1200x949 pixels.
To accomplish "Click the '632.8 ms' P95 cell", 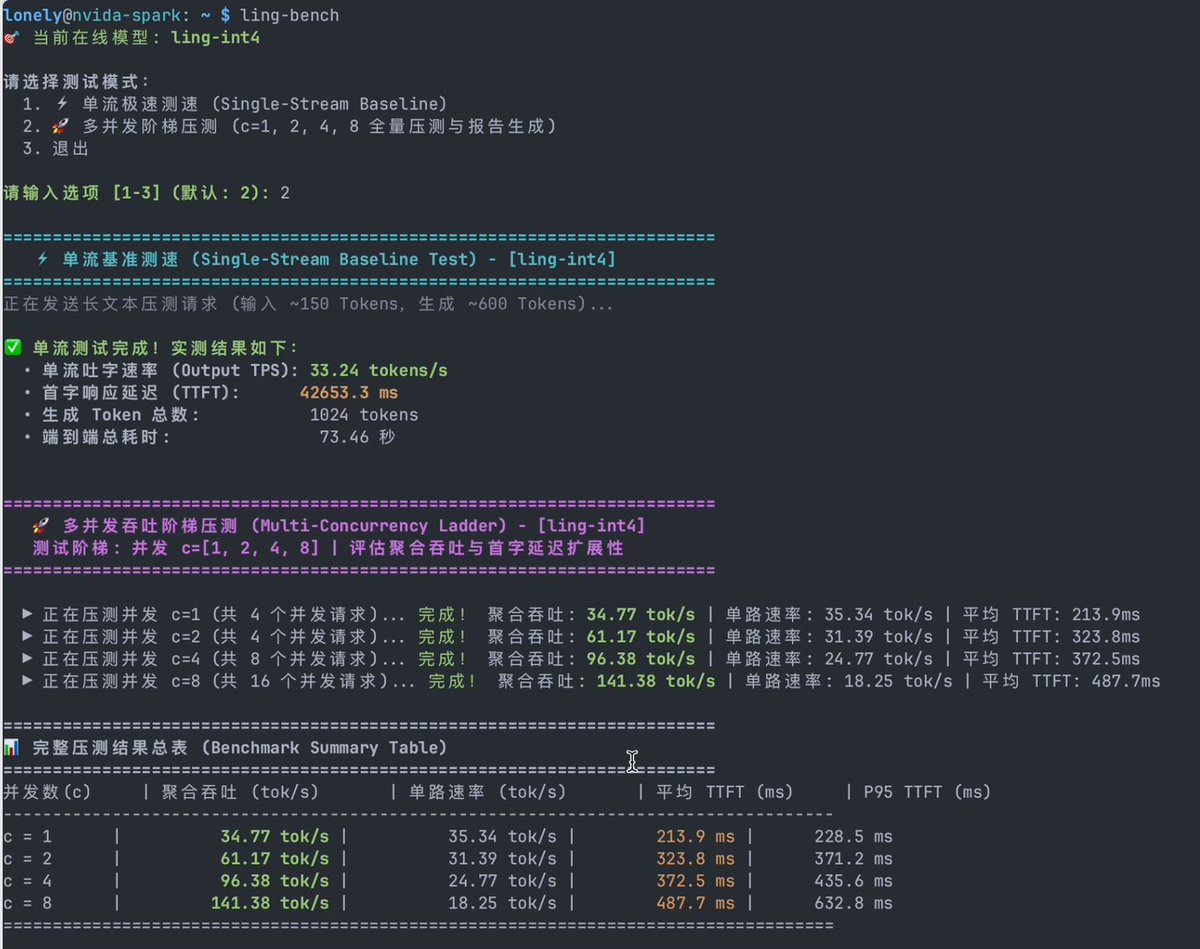I will [x=853, y=903].
